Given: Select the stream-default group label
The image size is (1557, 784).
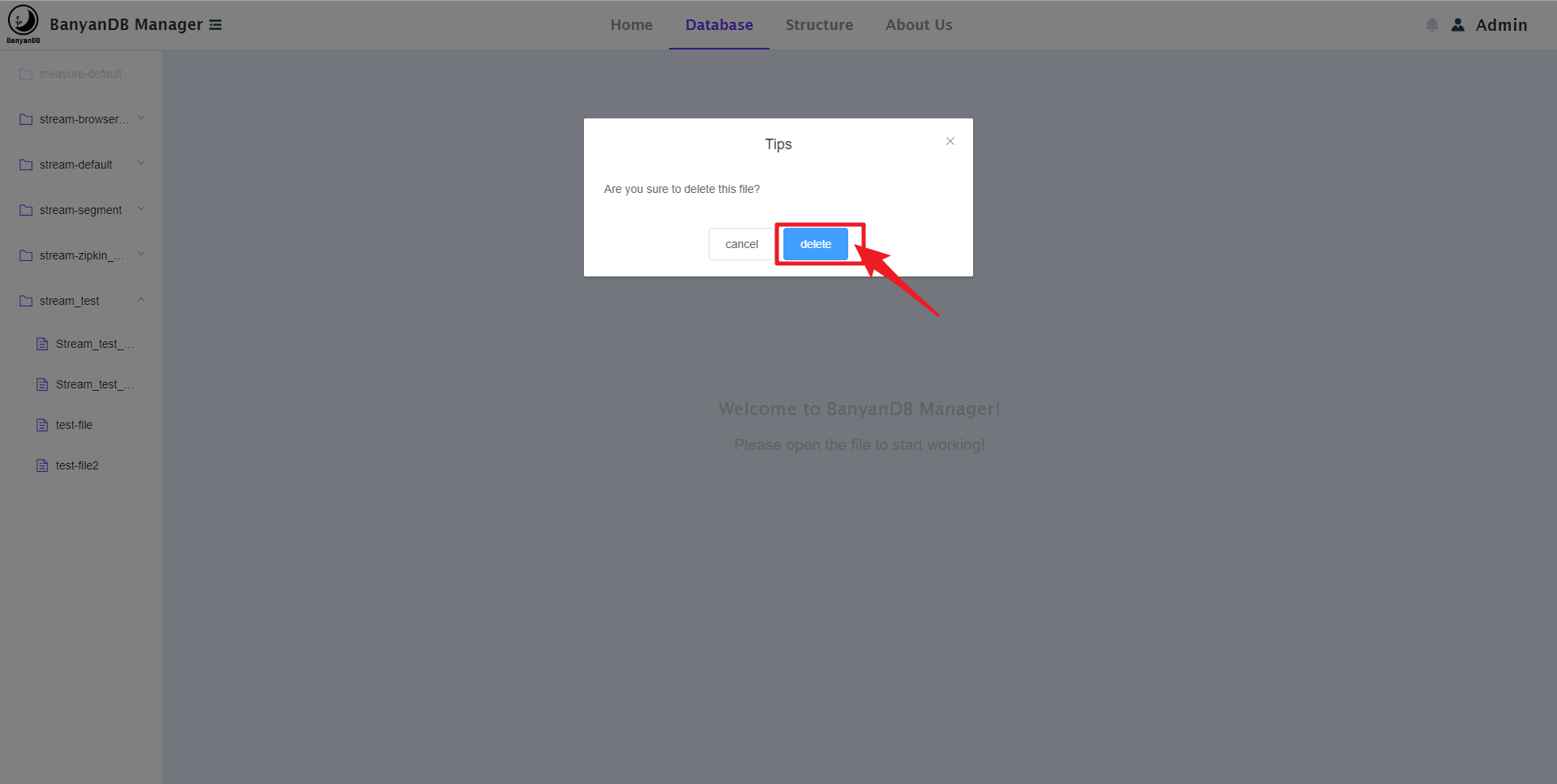Looking at the screenshot, I should [x=76, y=165].
